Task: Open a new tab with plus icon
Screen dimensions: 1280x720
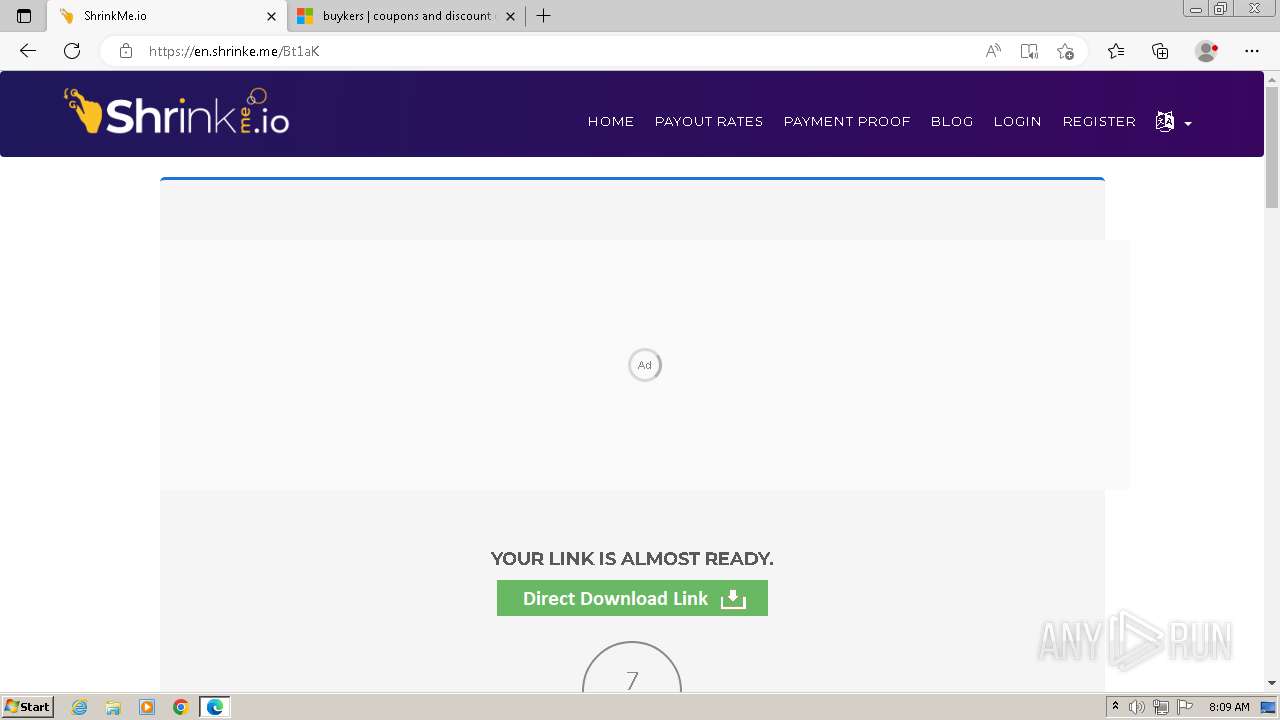Action: coord(543,16)
